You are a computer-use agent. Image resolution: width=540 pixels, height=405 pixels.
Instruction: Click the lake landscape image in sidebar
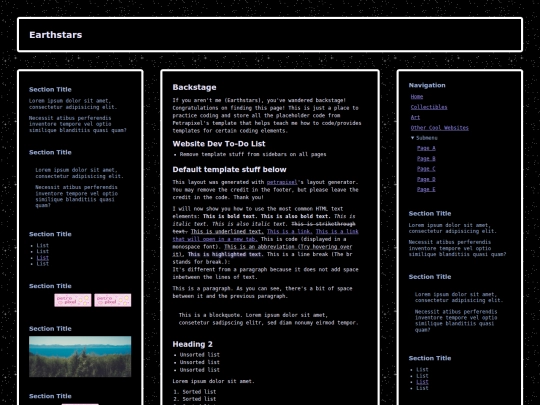tap(80, 356)
